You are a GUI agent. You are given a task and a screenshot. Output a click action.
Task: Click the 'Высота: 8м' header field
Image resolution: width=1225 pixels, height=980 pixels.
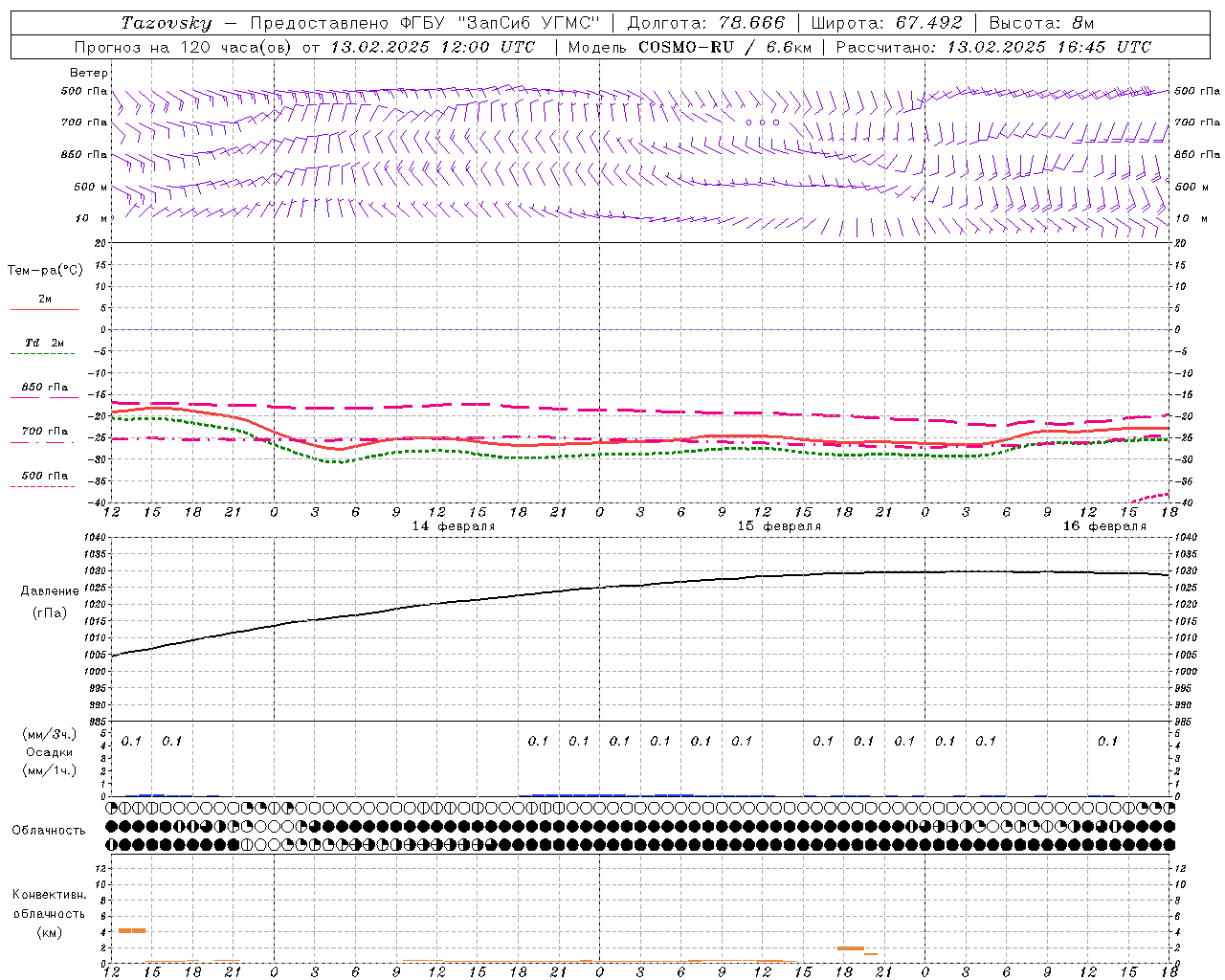[x=1041, y=23]
